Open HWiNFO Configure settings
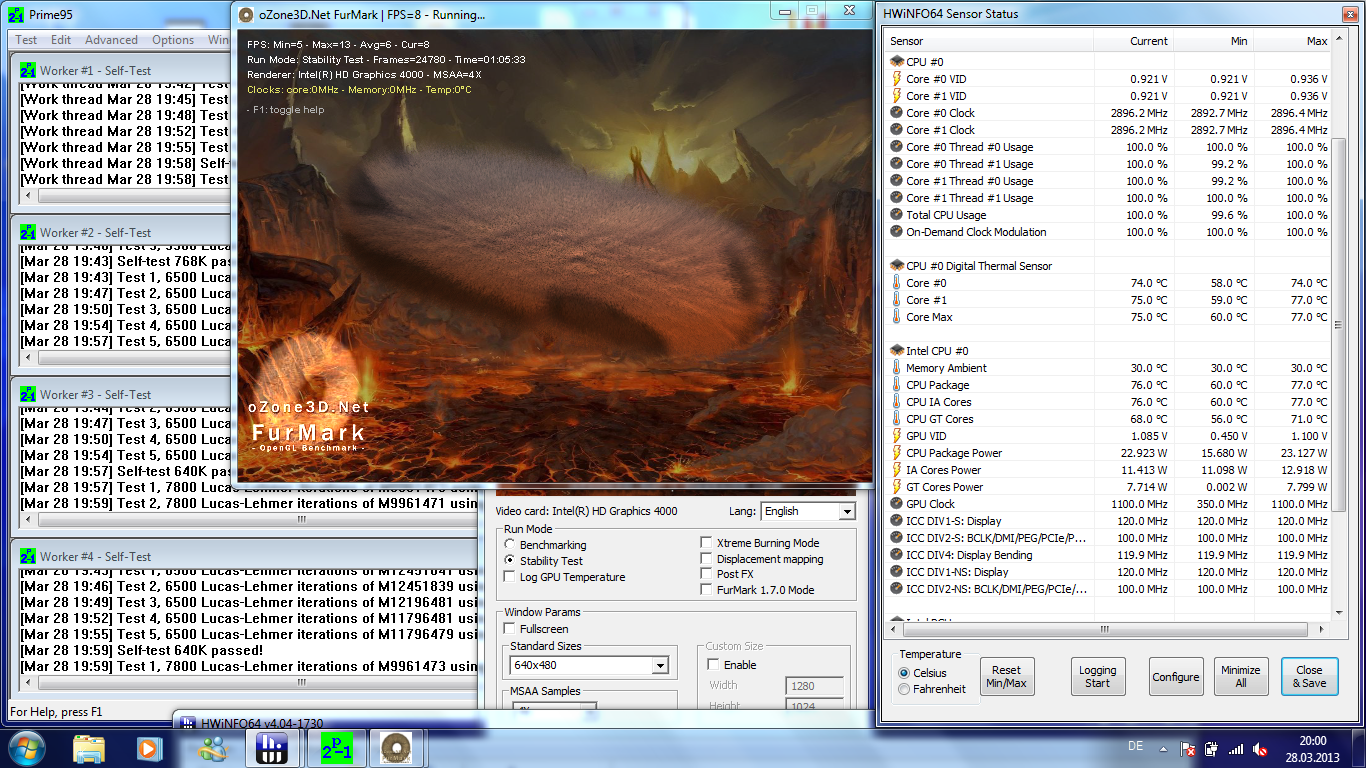This screenshot has width=1366, height=768. coord(1176,677)
